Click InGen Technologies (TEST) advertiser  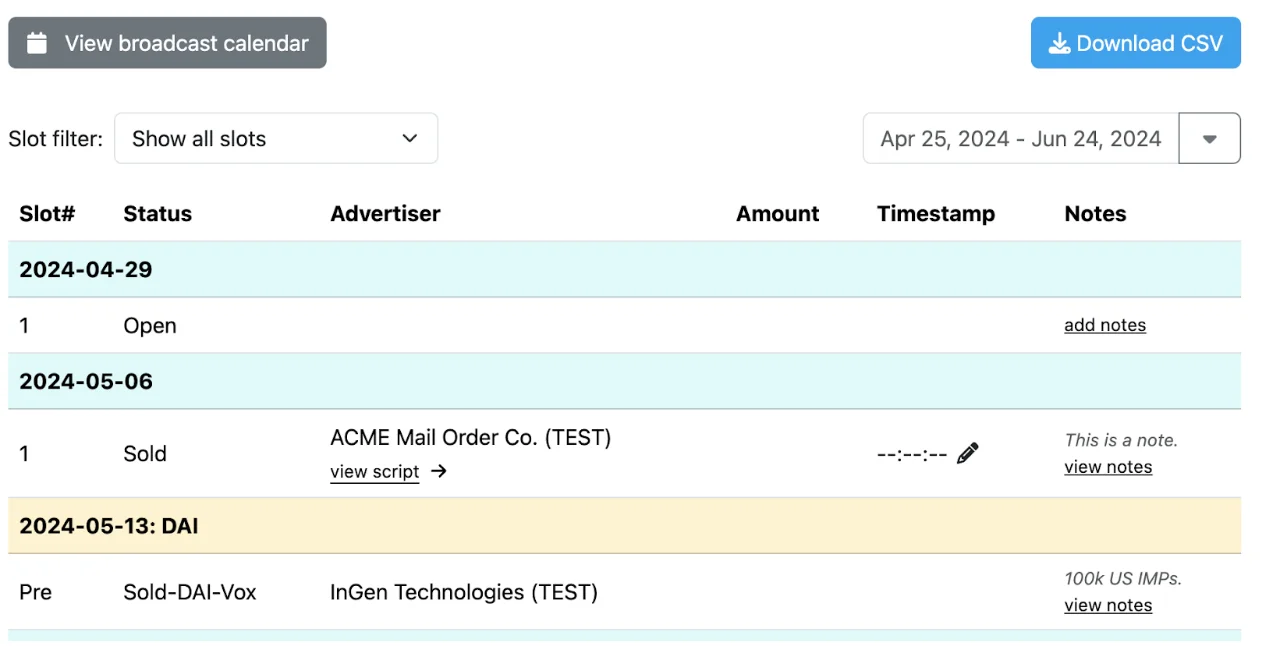(x=464, y=592)
